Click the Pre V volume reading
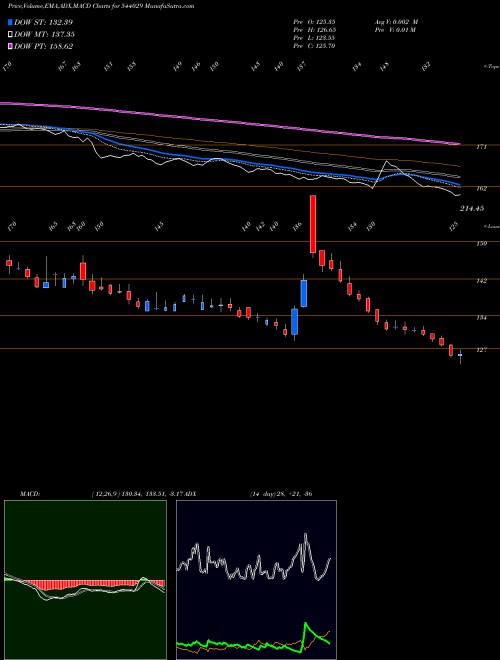This screenshot has height=660, width=500. (x=395, y=30)
